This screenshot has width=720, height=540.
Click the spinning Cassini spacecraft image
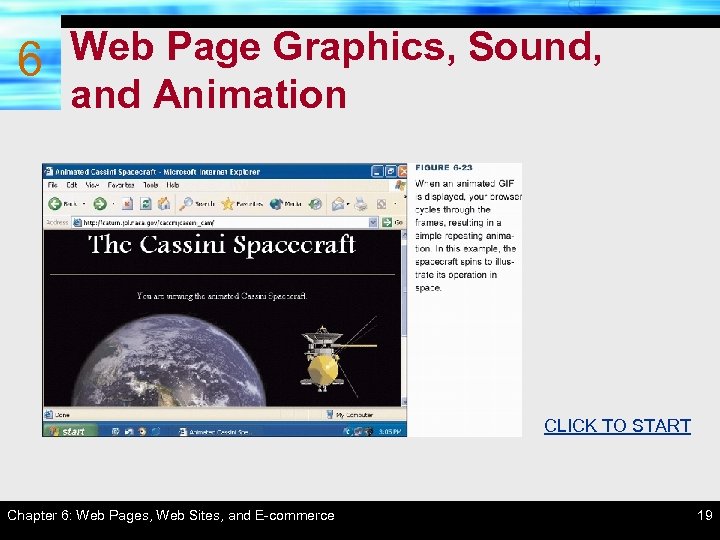(339, 356)
